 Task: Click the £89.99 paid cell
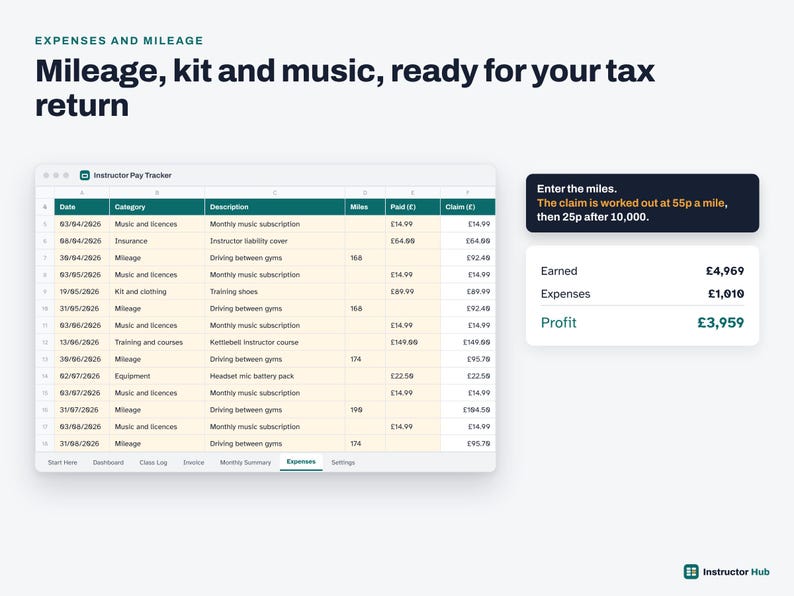[x=413, y=292]
